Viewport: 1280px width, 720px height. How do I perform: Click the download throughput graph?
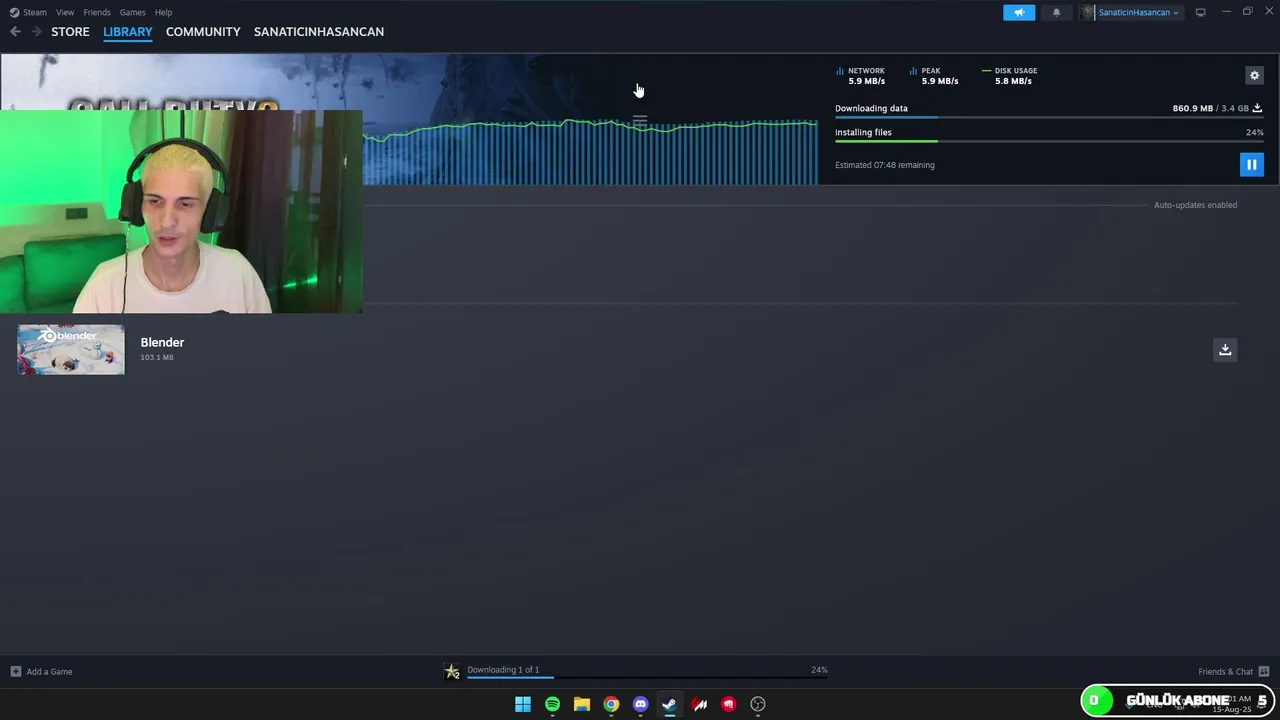pos(590,152)
